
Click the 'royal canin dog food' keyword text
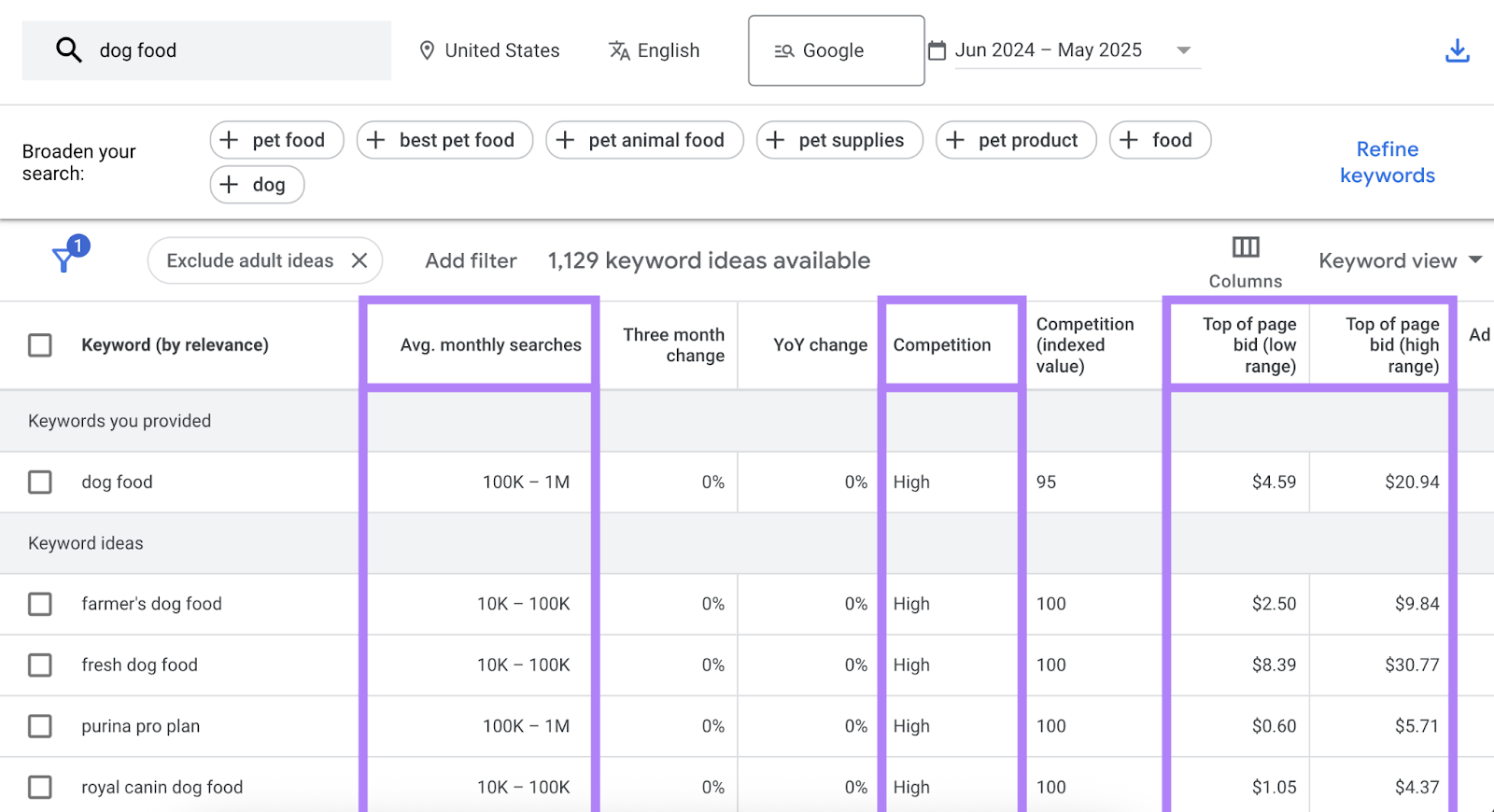coord(162,788)
